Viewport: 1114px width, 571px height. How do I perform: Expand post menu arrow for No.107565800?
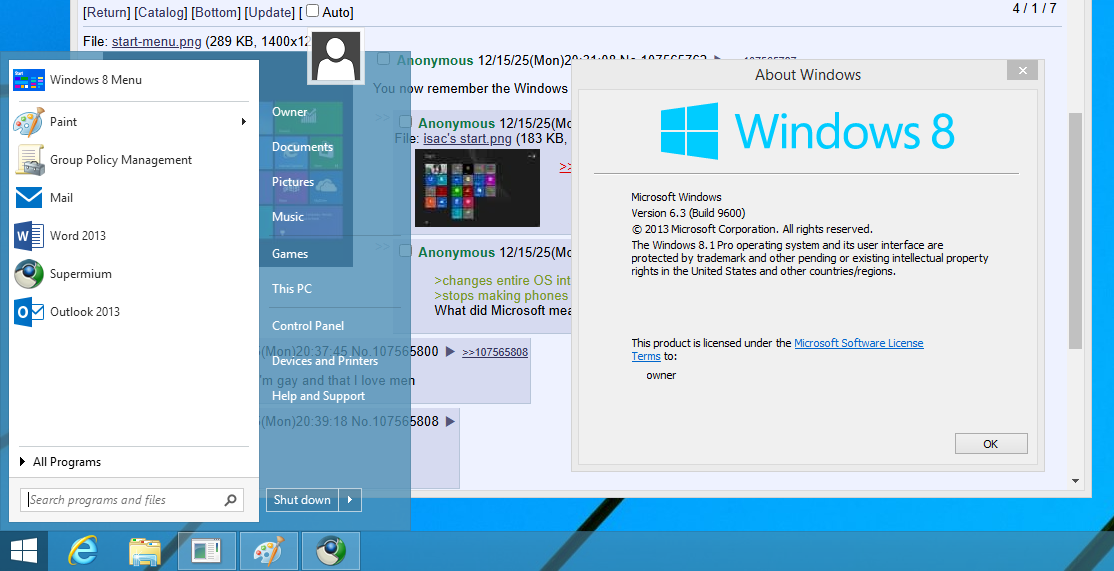click(x=450, y=352)
